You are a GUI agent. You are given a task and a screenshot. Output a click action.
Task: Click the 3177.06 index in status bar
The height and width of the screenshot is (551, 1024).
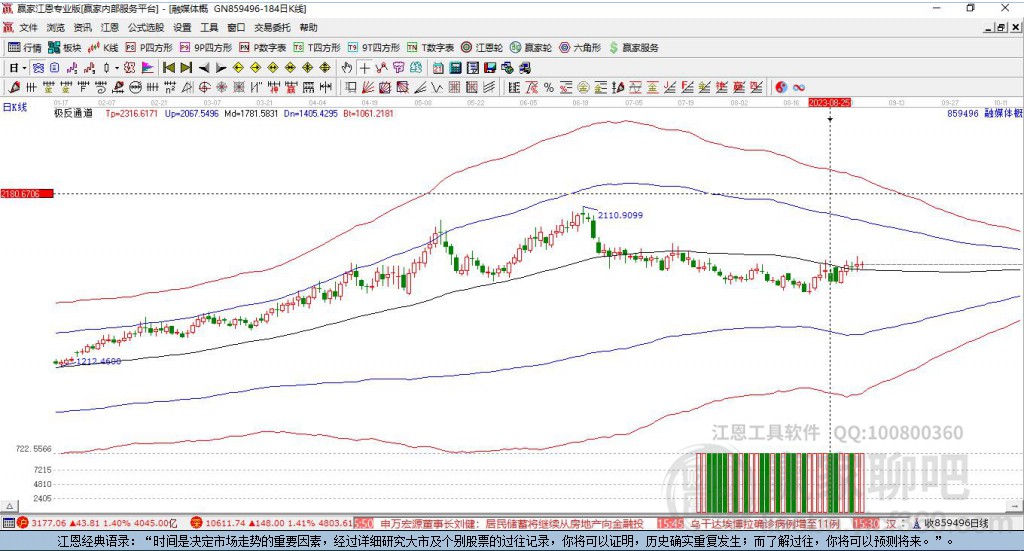click(x=48, y=523)
